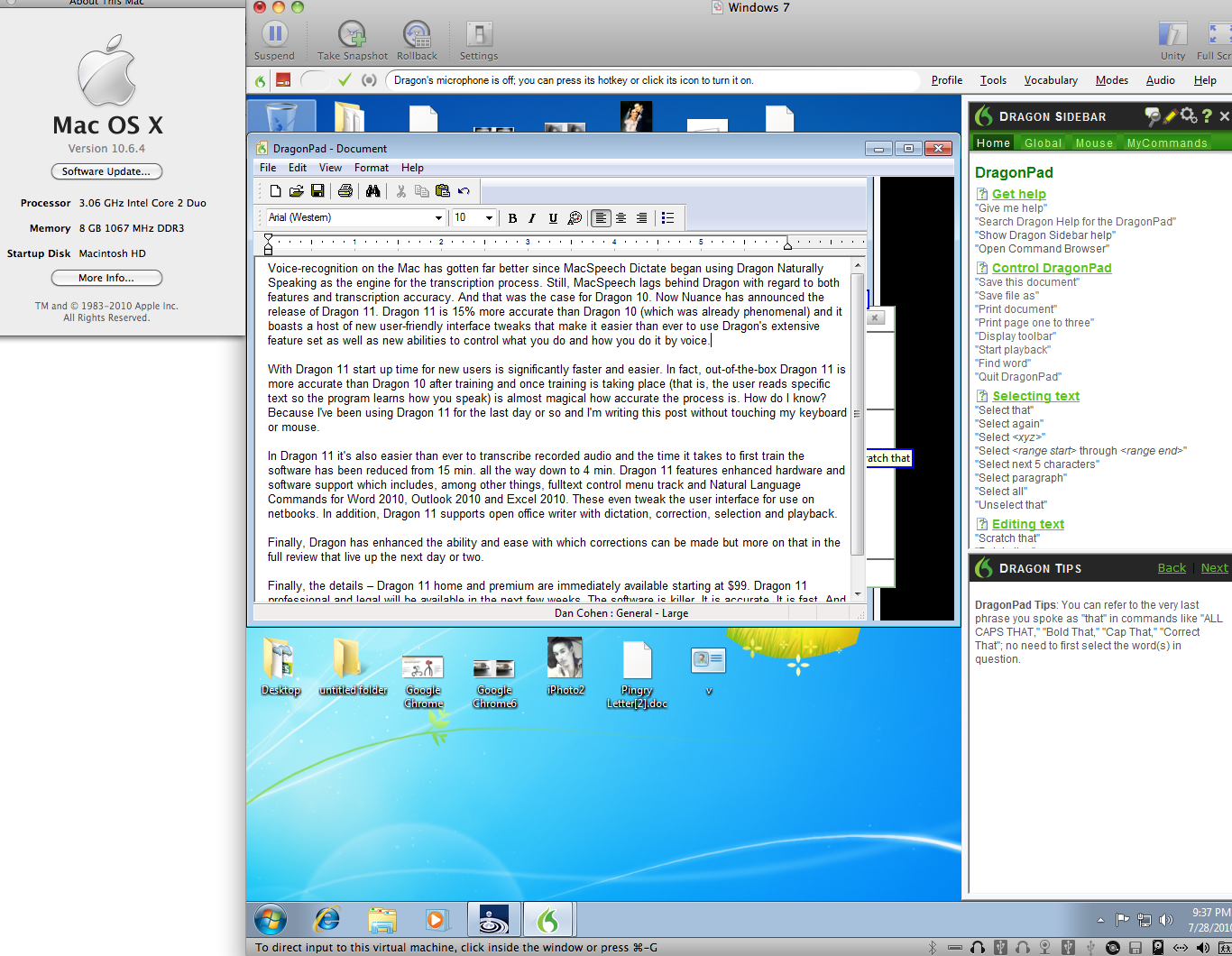Click the Find binoculars icon in DragonPad
Screen dimensions: 1232x956
(x=373, y=191)
